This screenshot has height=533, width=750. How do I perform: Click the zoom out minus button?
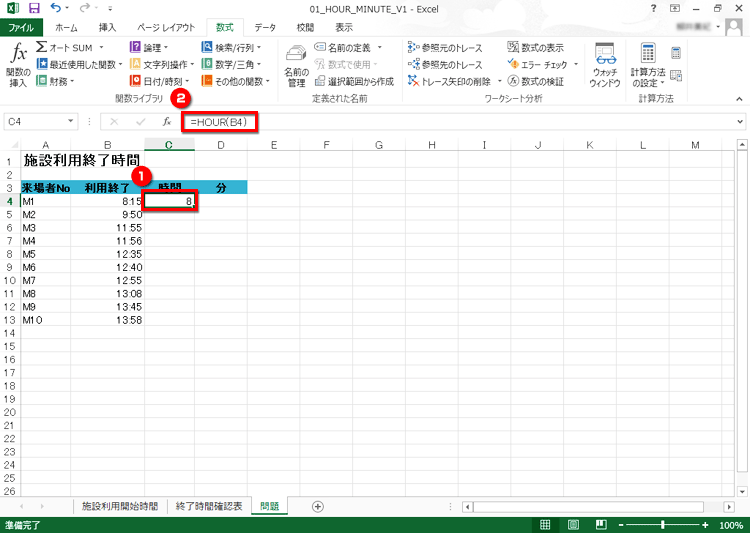(x=621, y=525)
